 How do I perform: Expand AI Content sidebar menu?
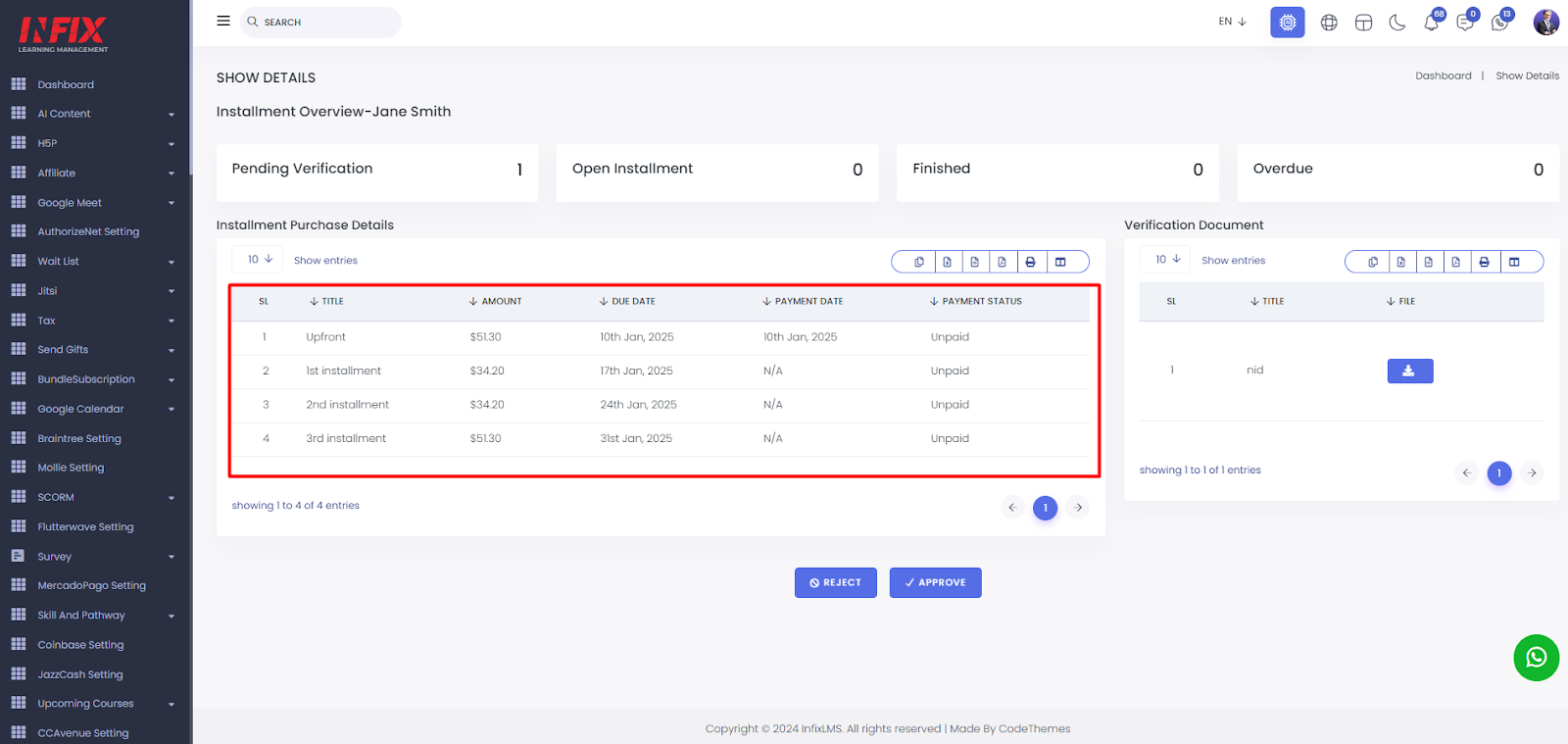(94, 114)
